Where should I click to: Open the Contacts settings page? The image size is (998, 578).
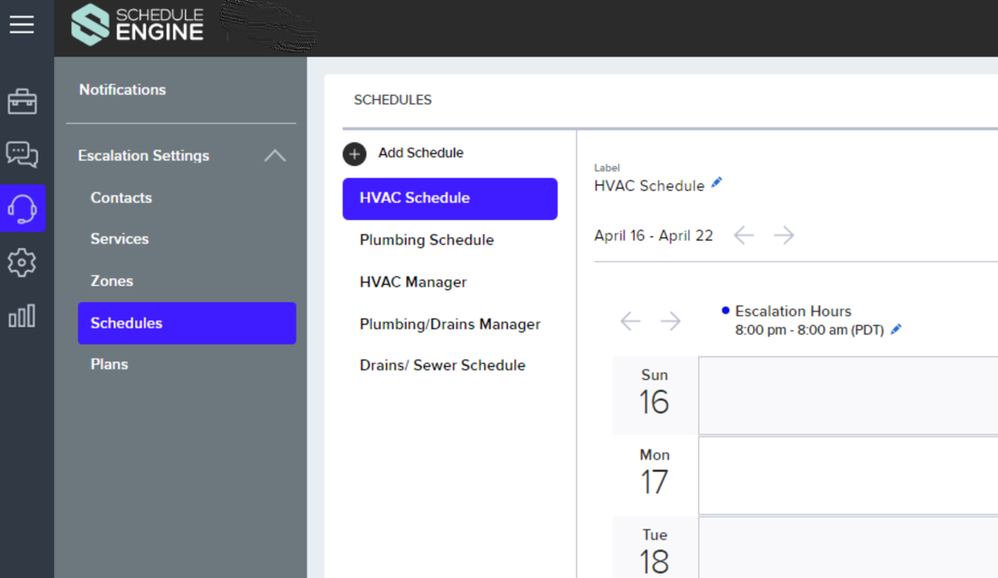pyautogui.click(x=121, y=197)
